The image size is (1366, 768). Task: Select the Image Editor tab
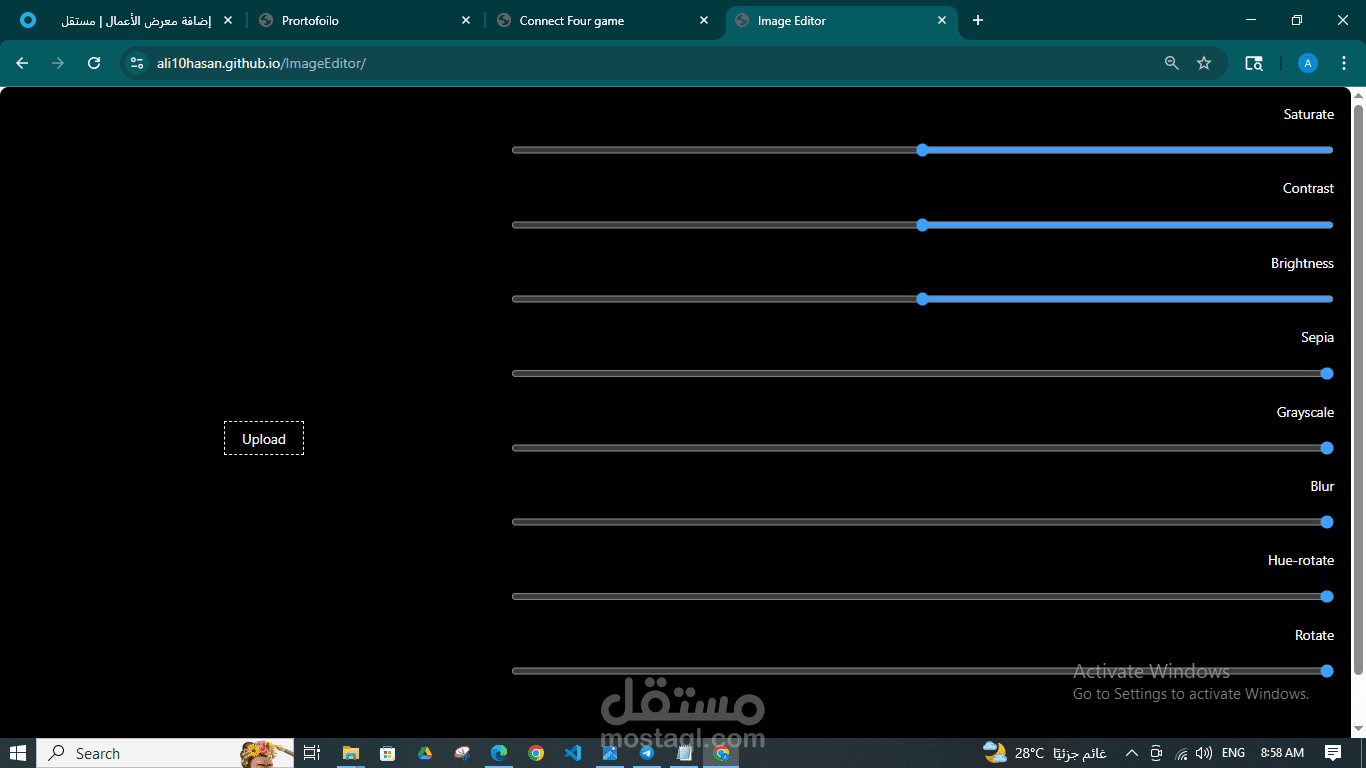coord(841,20)
